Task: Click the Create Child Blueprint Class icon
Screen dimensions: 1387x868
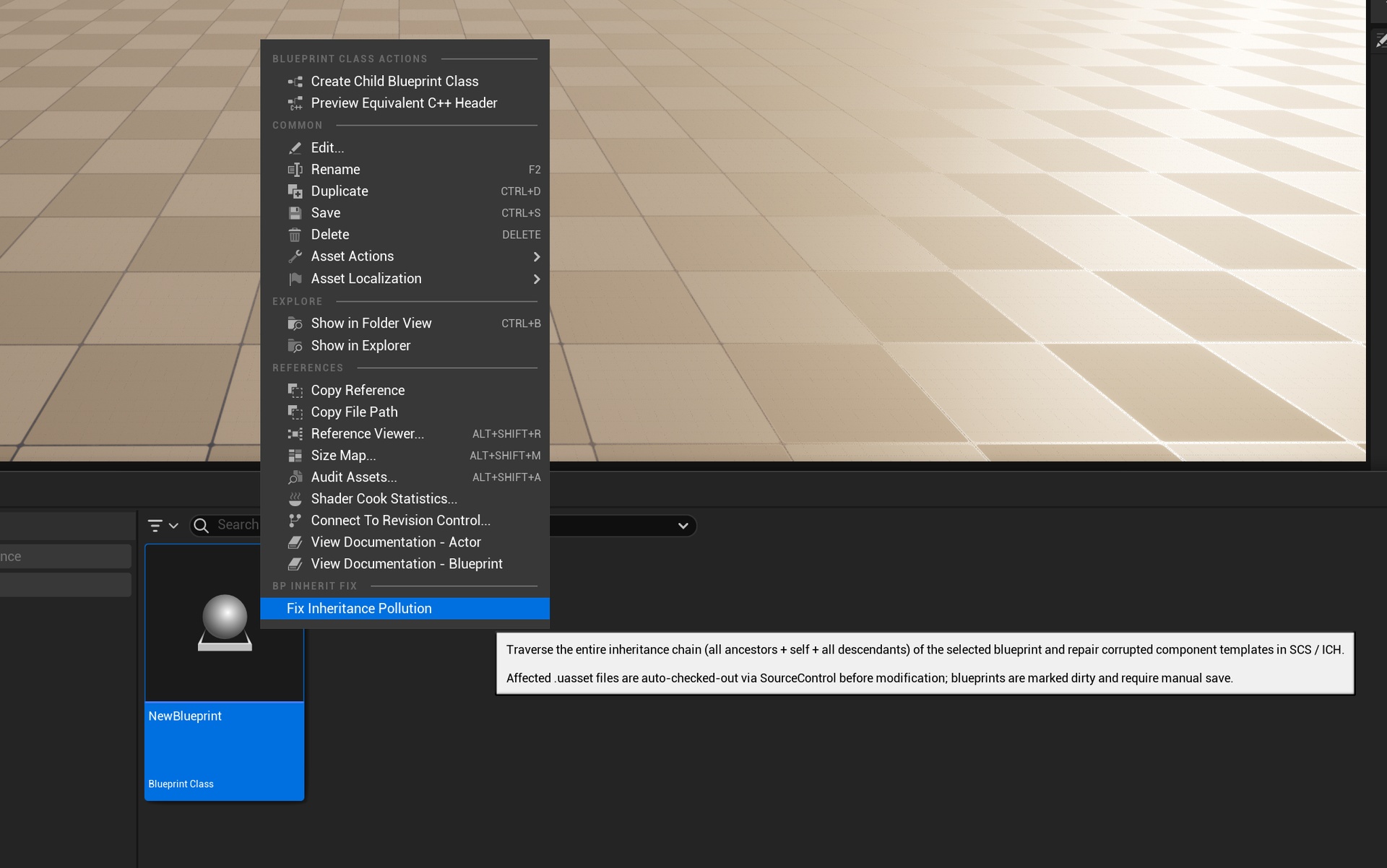Action: pyautogui.click(x=295, y=82)
